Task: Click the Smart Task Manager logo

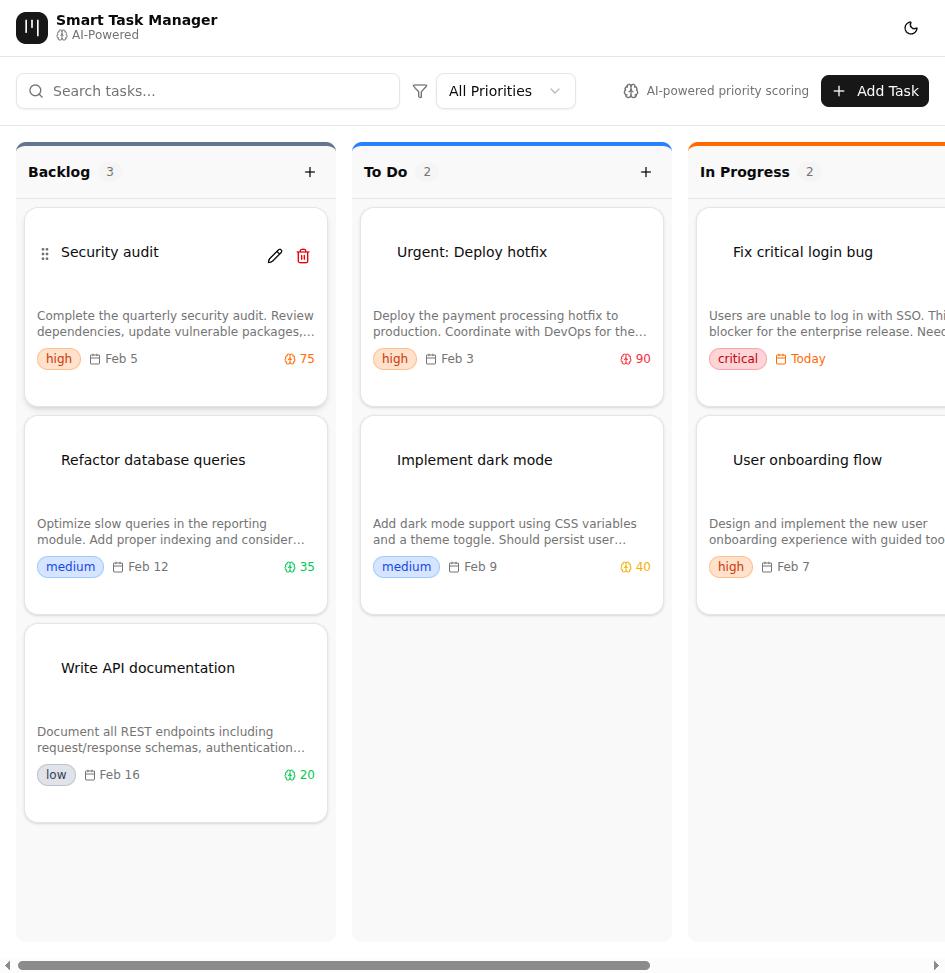Action: click(x=31, y=28)
